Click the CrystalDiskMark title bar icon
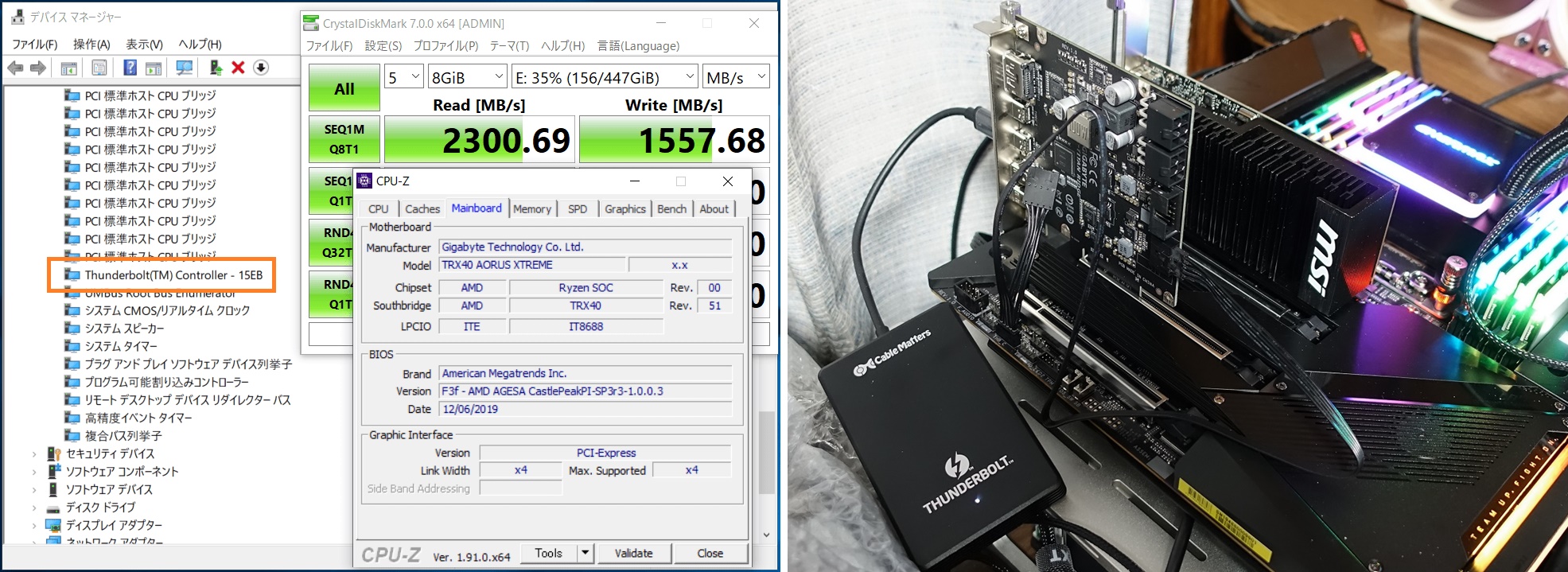 tap(311, 24)
